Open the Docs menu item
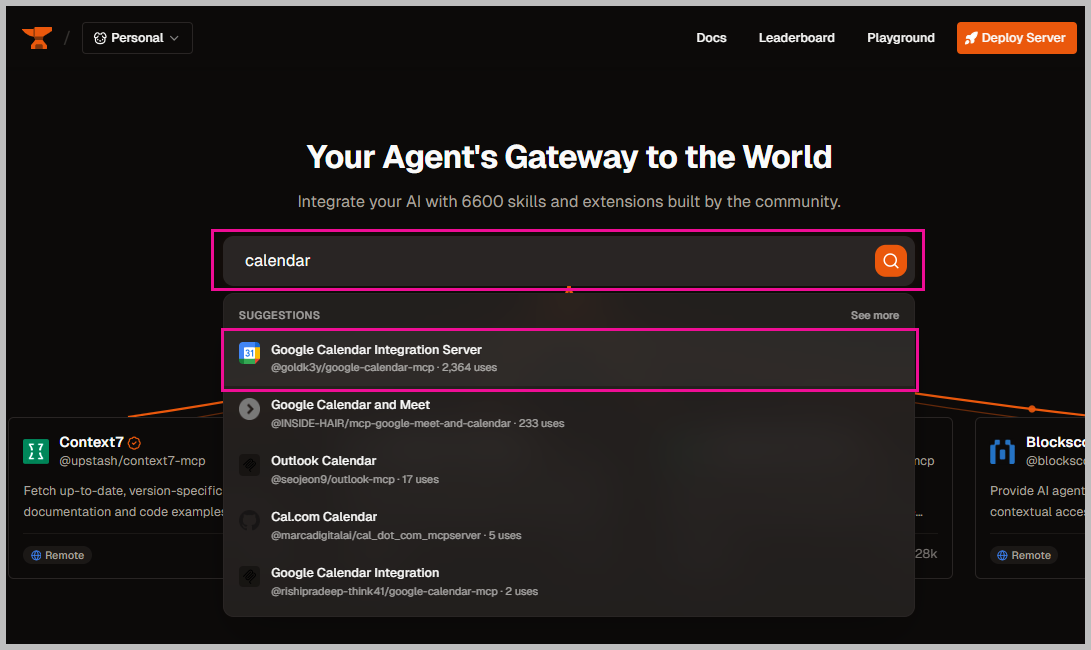 [x=711, y=38]
